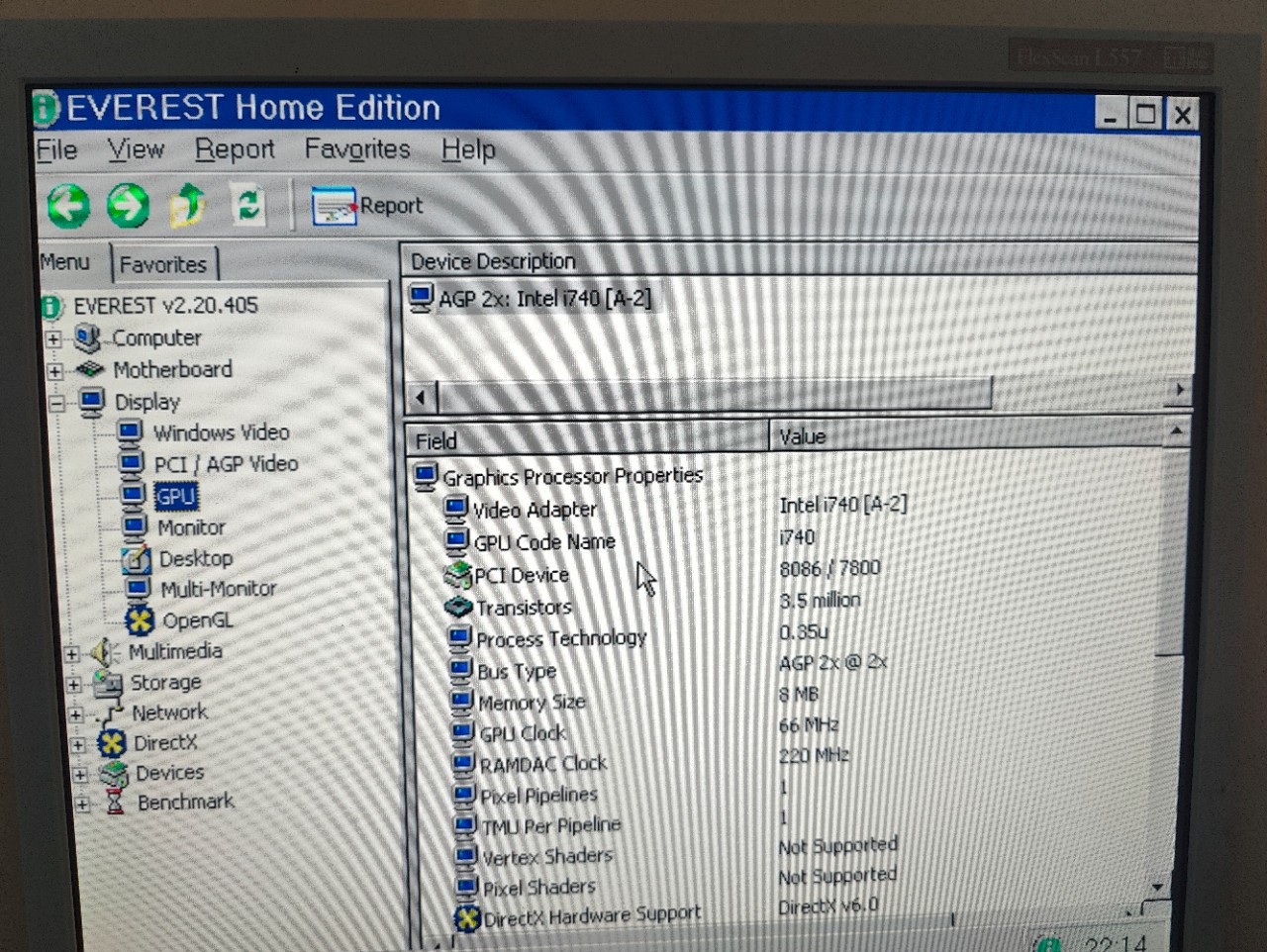1267x952 pixels.
Task: Open PCI / AGP Video page
Action: point(226,464)
